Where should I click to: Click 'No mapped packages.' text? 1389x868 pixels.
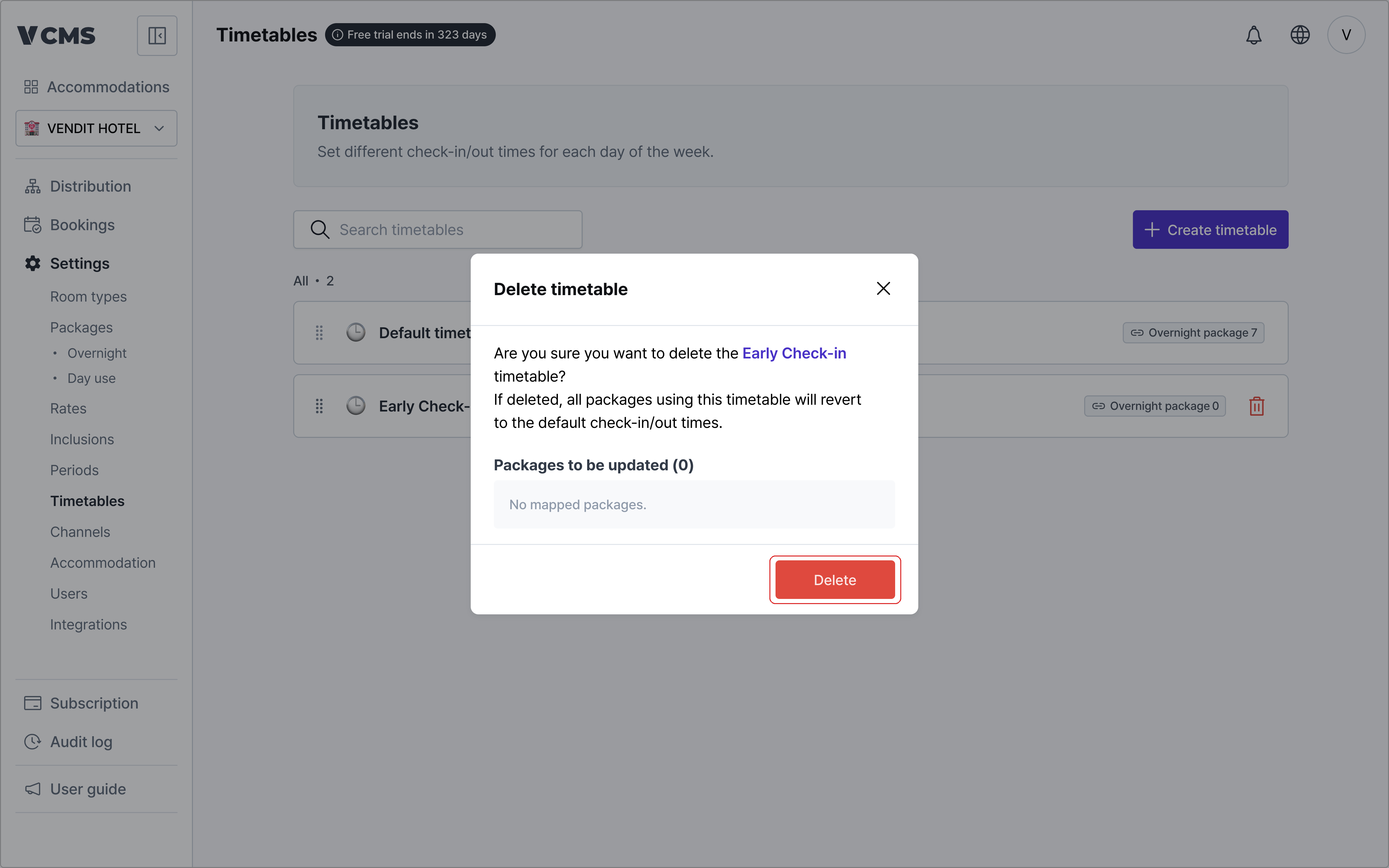tap(577, 505)
